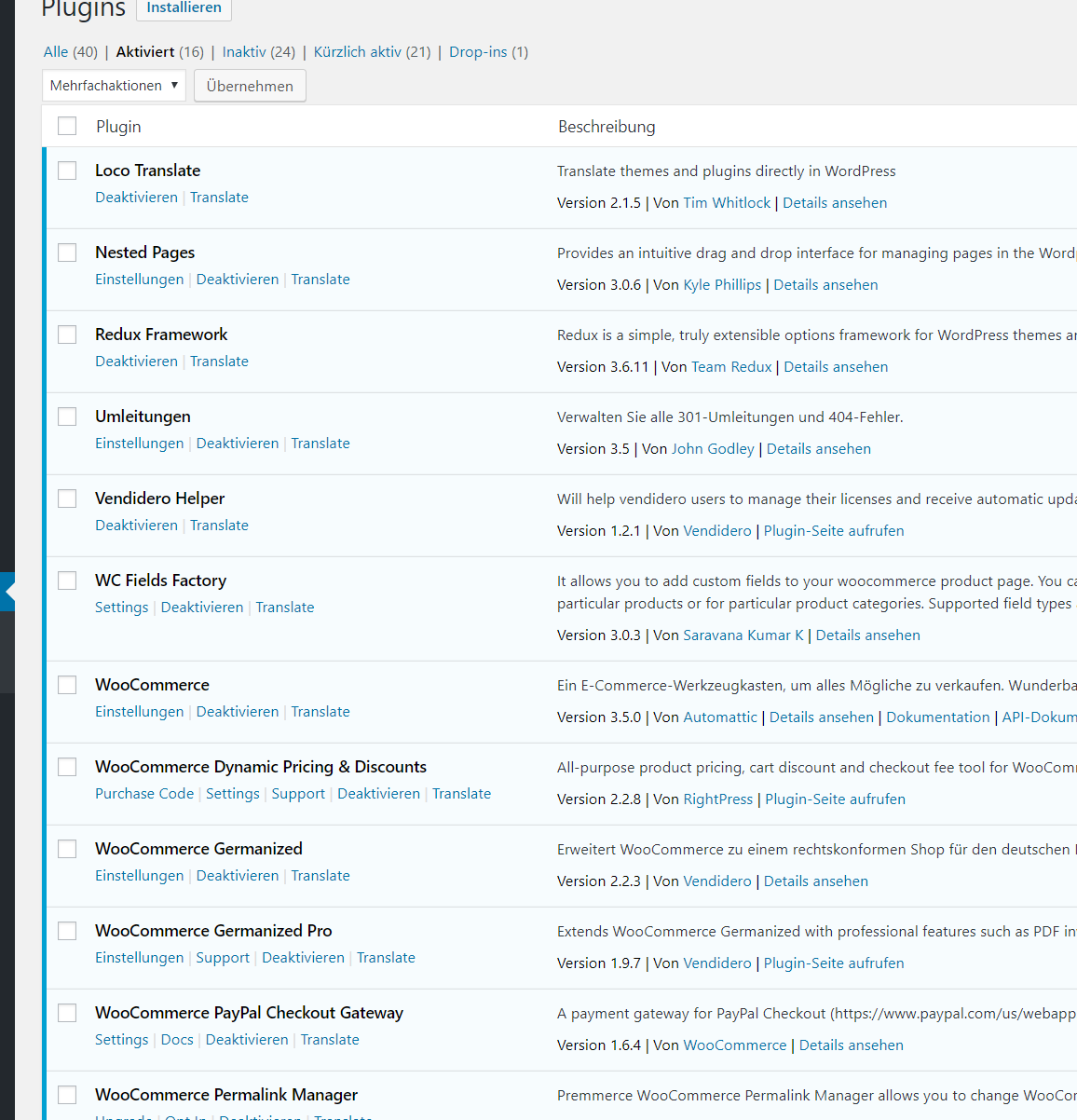Open Saravana Kumar K author link
Screen dimensions: 1077x1120
tap(743, 635)
